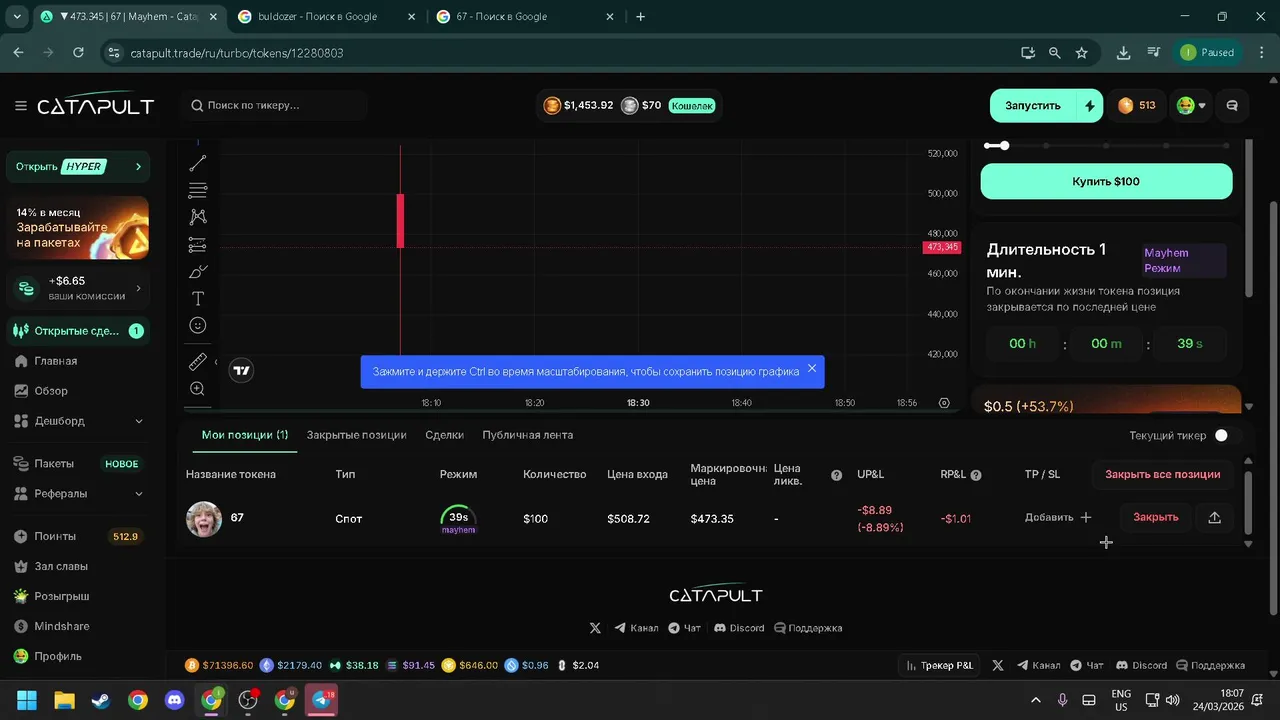Viewport: 1280px width, 720px height.
Task: Open X link in the center footer
Action: 595,628
